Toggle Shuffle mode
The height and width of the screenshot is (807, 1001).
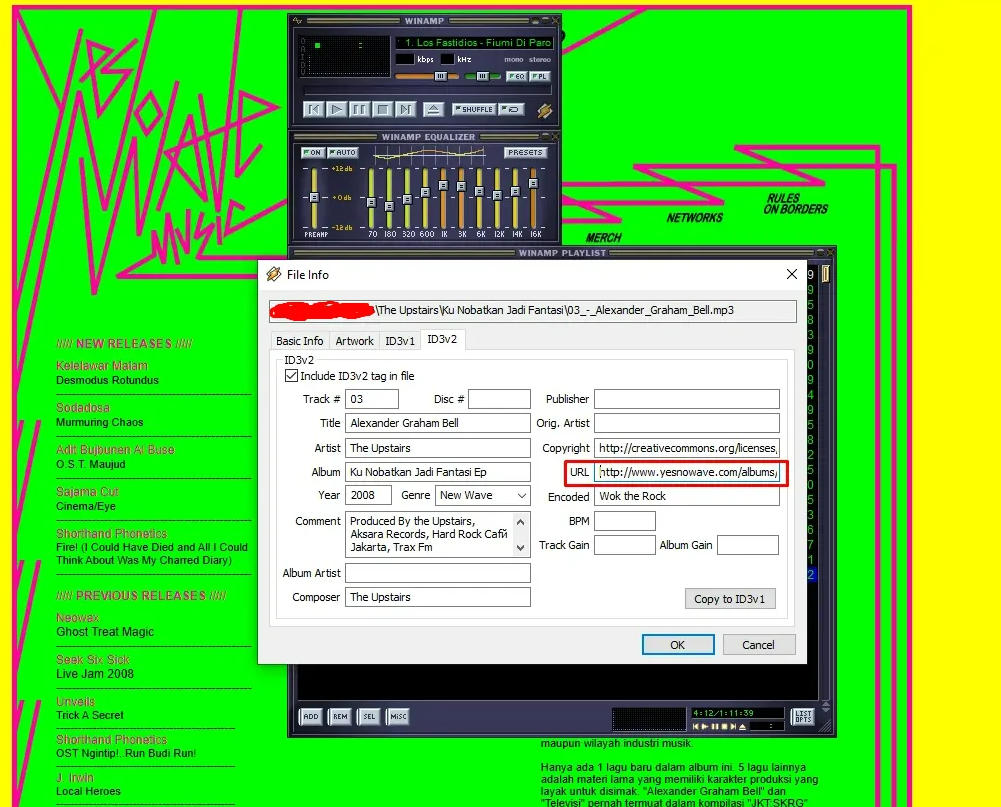coord(473,109)
